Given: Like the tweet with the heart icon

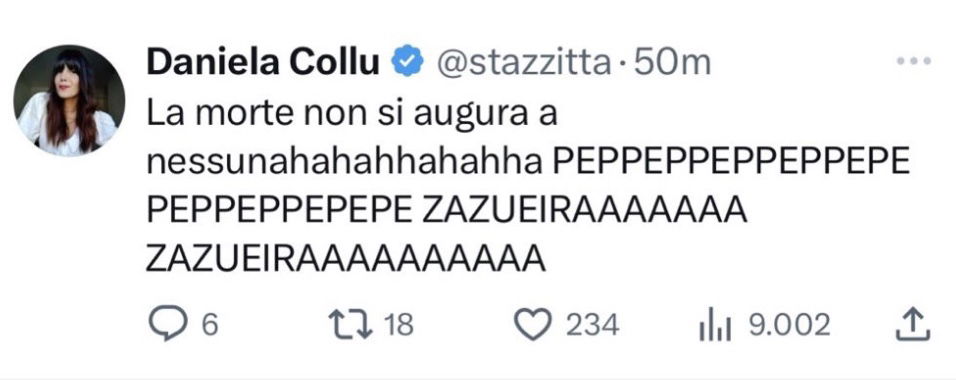Looking at the screenshot, I should [x=533, y=324].
